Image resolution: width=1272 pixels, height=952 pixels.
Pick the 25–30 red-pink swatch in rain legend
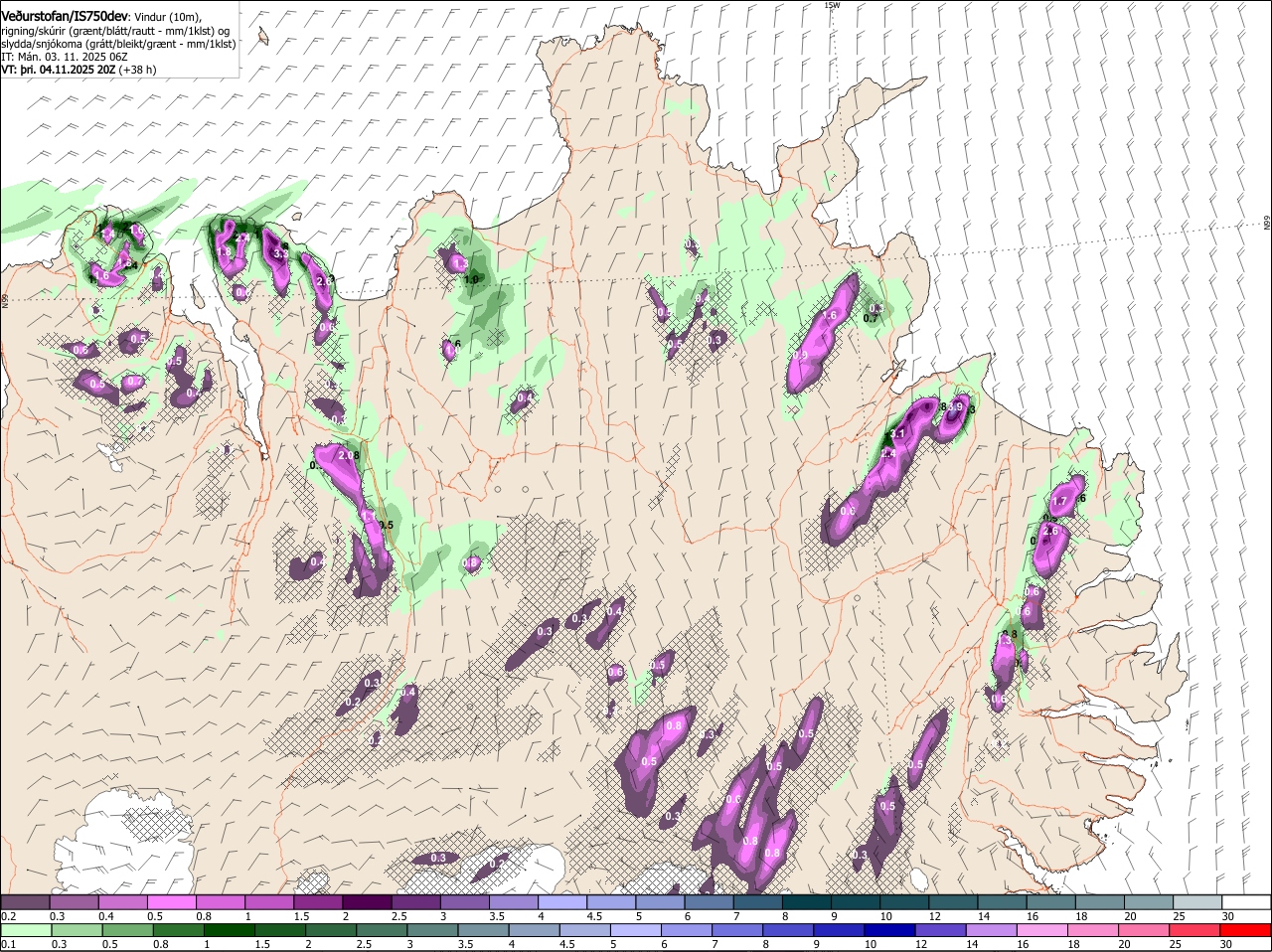click(1196, 930)
